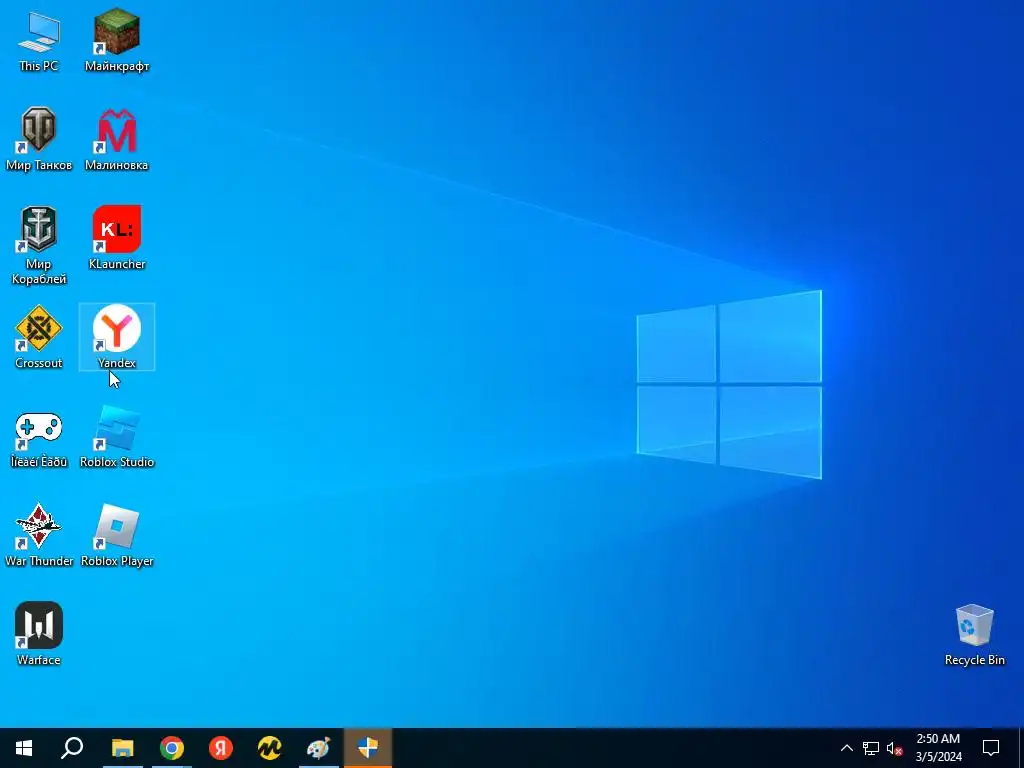Open the clock showing 2:50 AM
This screenshot has height=768, width=1024.
tap(938, 748)
